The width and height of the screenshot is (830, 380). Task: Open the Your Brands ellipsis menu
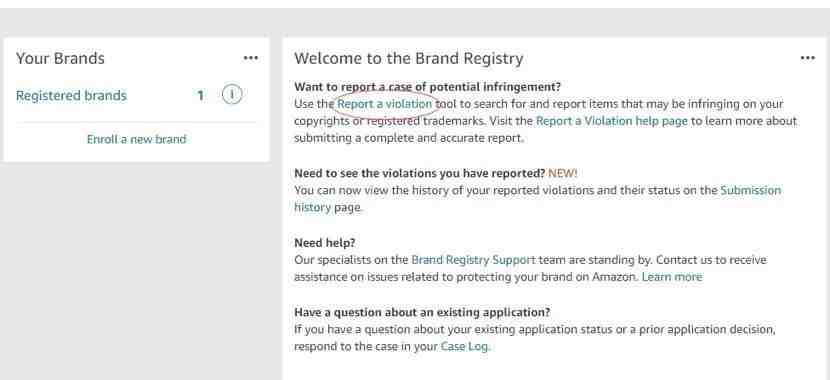(x=250, y=58)
